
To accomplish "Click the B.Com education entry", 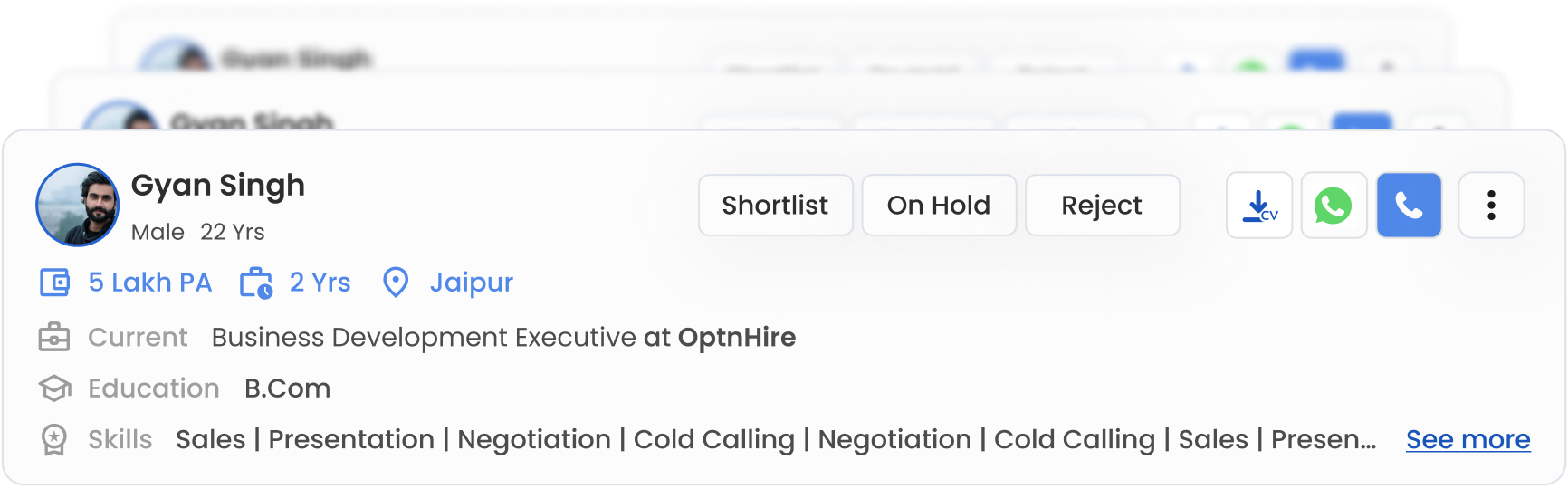I will pyautogui.click(x=287, y=388).
